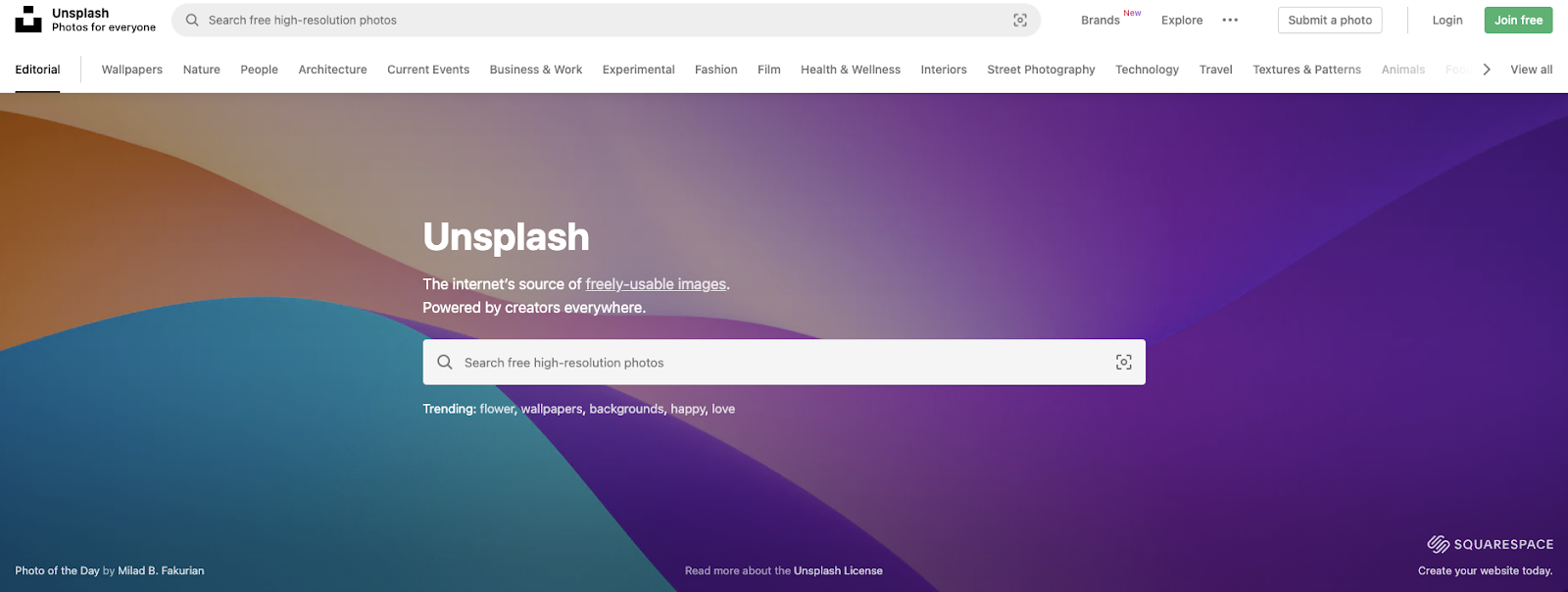Open the Nature category

tap(202, 70)
